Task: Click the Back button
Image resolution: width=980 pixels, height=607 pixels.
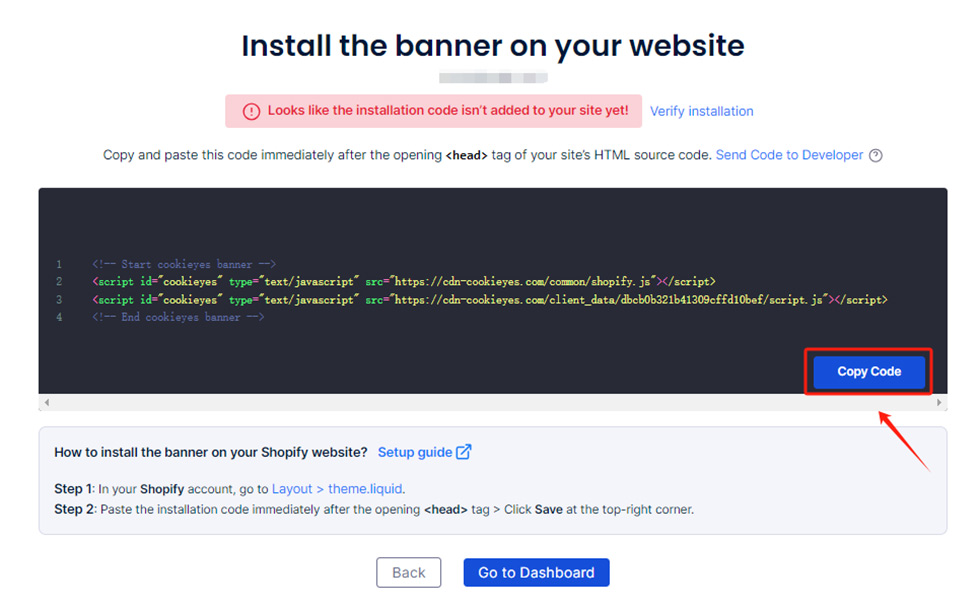Action: click(408, 572)
